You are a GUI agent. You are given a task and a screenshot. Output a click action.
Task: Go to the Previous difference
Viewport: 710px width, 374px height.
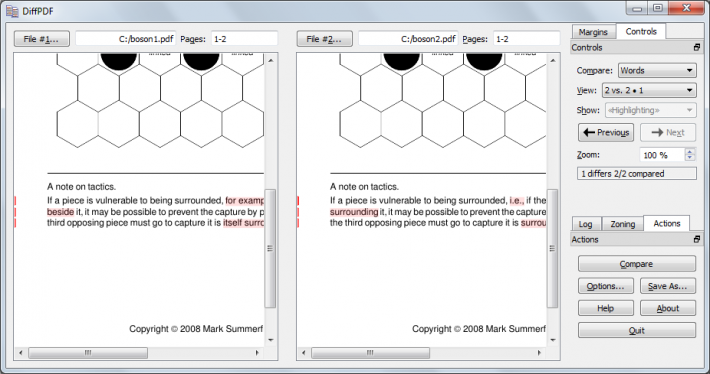click(x=606, y=132)
